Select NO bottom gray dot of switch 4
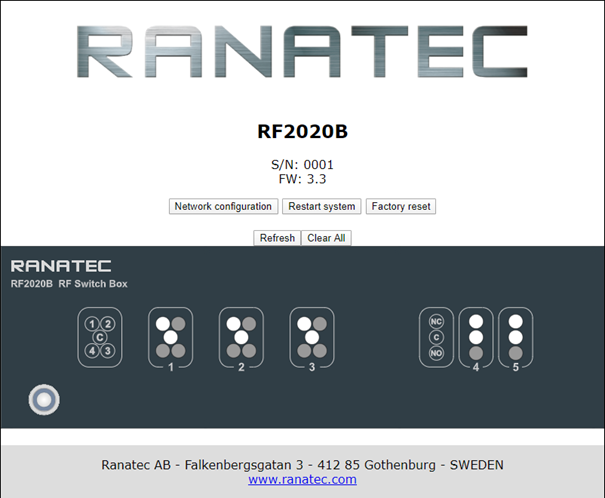Image resolution: width=605 pixels, height=498 pixels. 476,353
